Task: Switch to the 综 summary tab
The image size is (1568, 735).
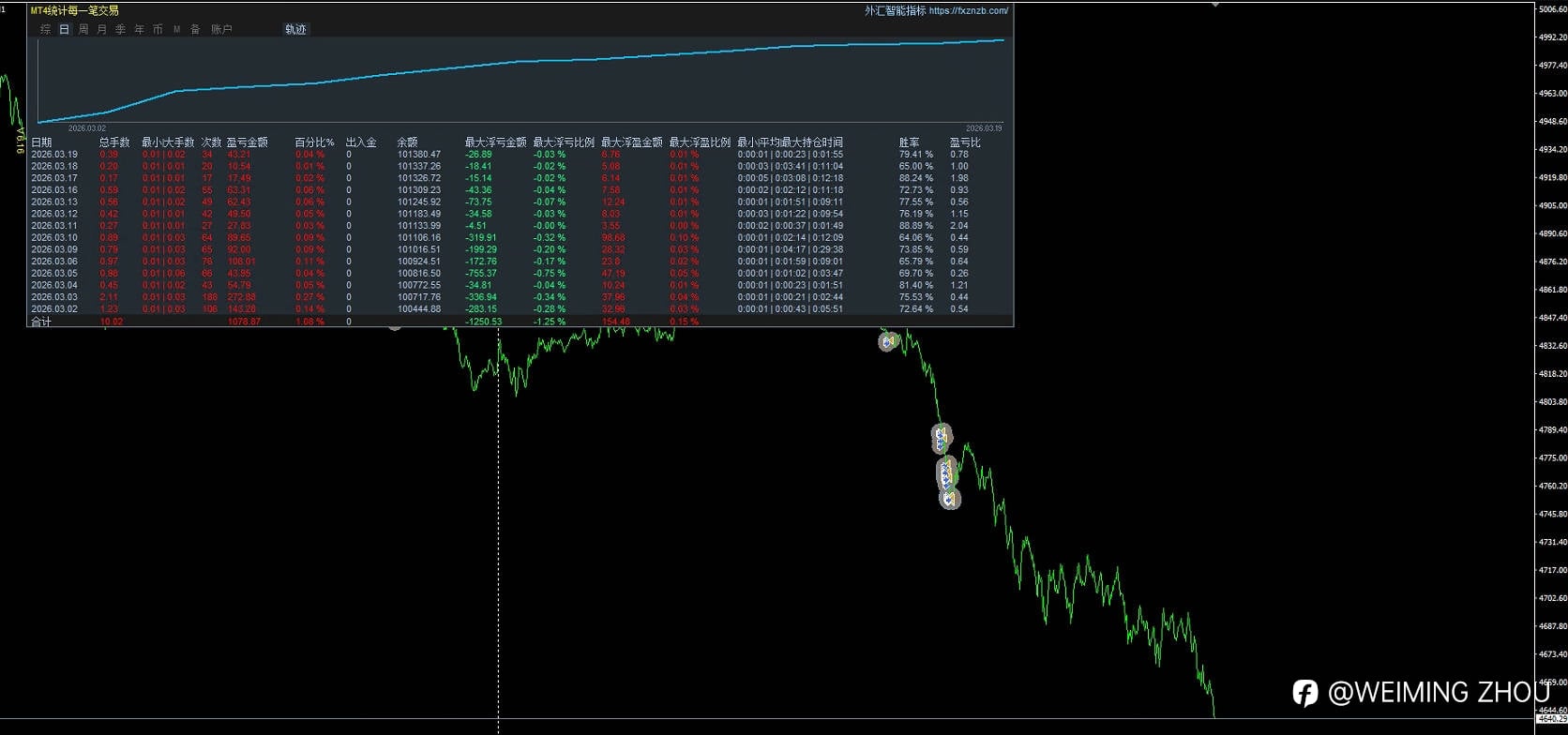Action: 45,30
